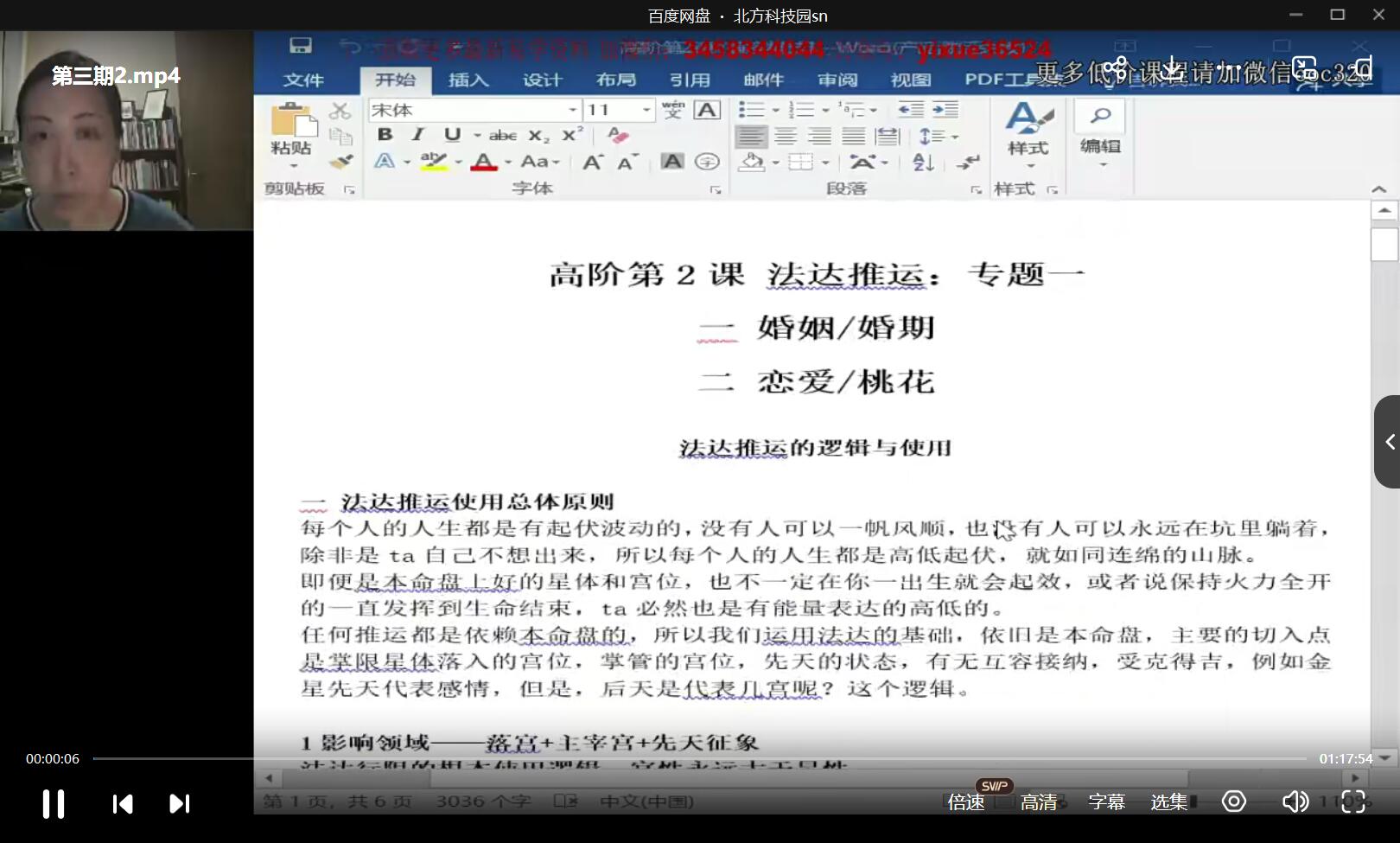Apply italic formatting to text

point(417,135)
